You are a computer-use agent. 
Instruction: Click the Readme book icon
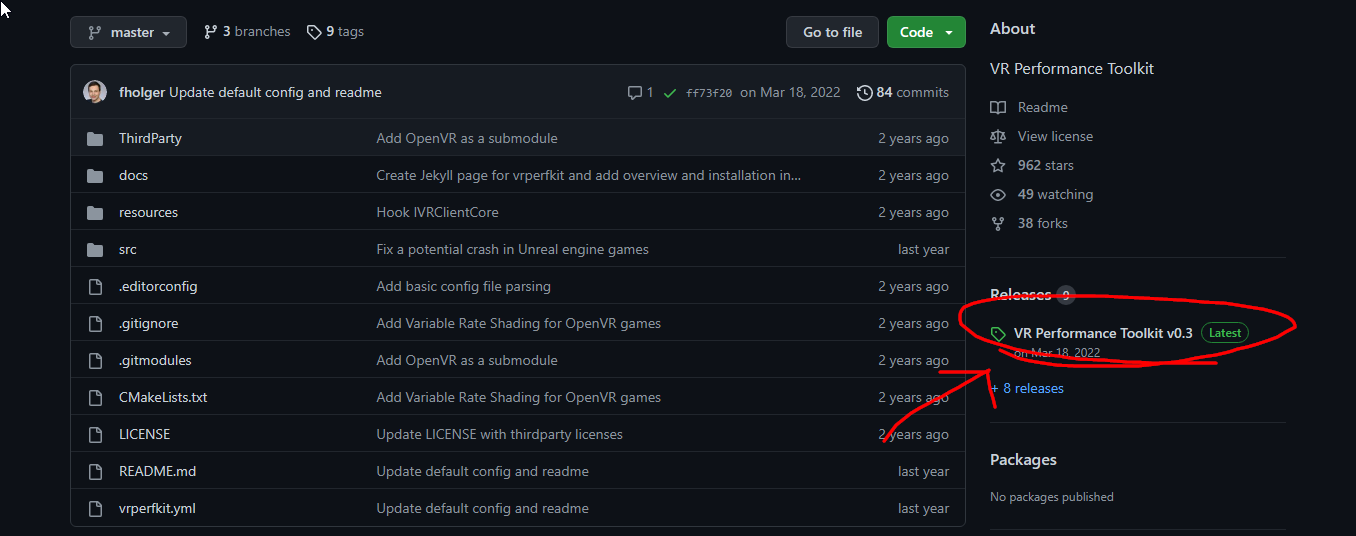pyautogui.click(x=997, y=107)
